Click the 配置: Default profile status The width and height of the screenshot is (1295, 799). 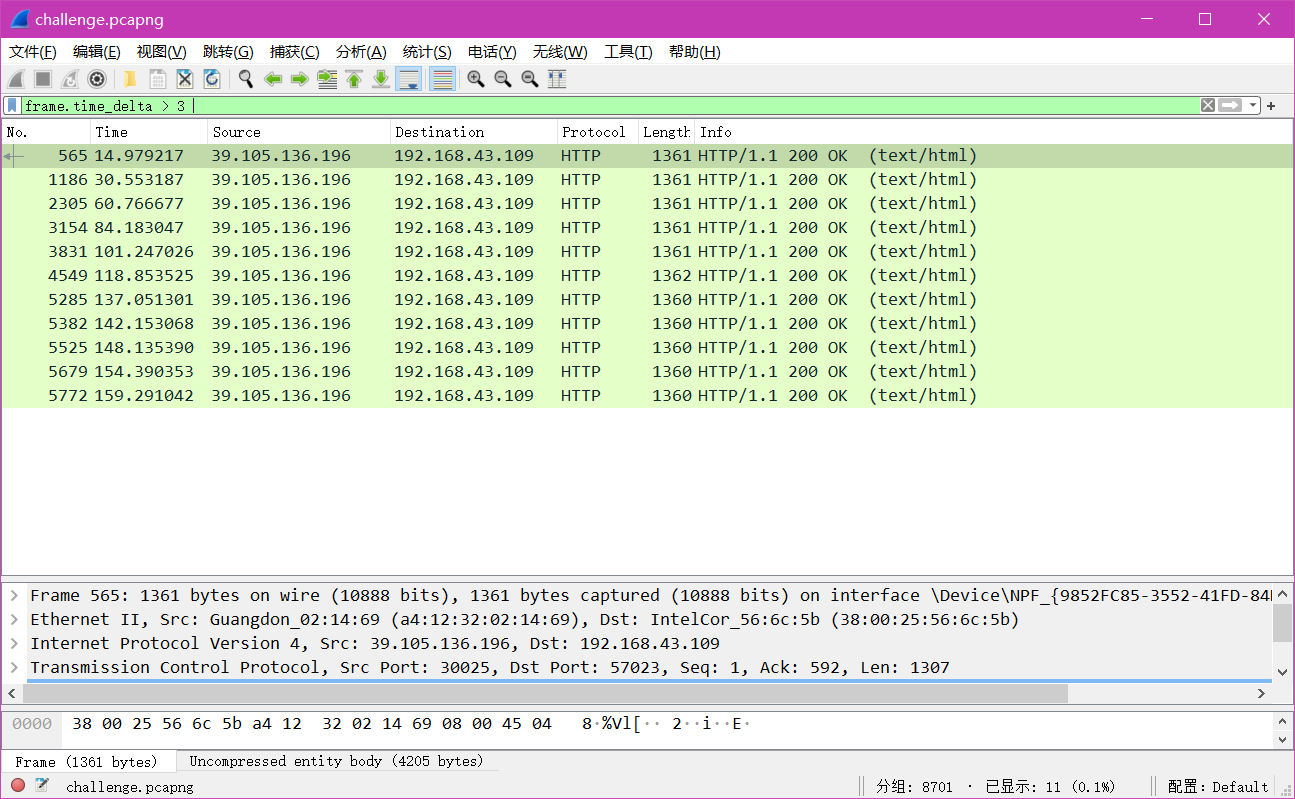pyautogui.click(x=1218, y=787)
